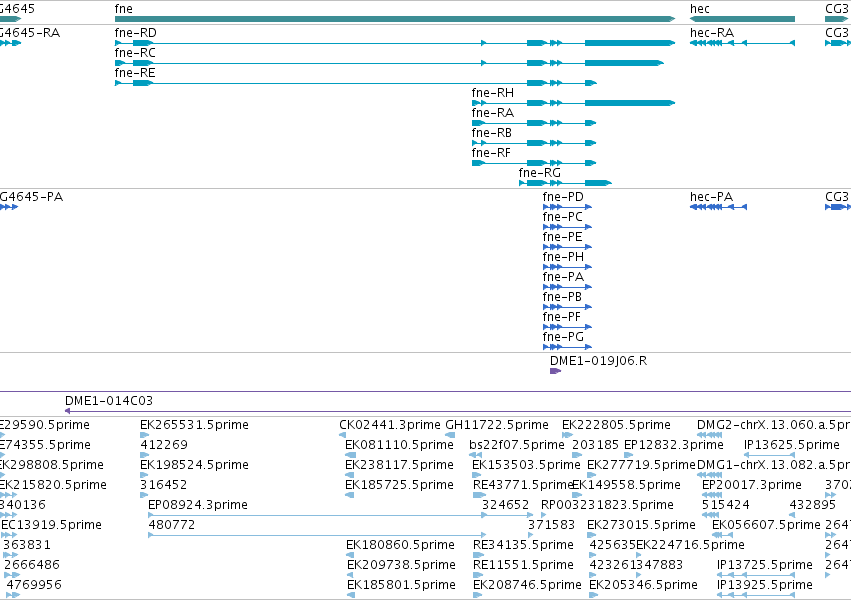Select the fne-RB transcript

(x=534, y=143)
